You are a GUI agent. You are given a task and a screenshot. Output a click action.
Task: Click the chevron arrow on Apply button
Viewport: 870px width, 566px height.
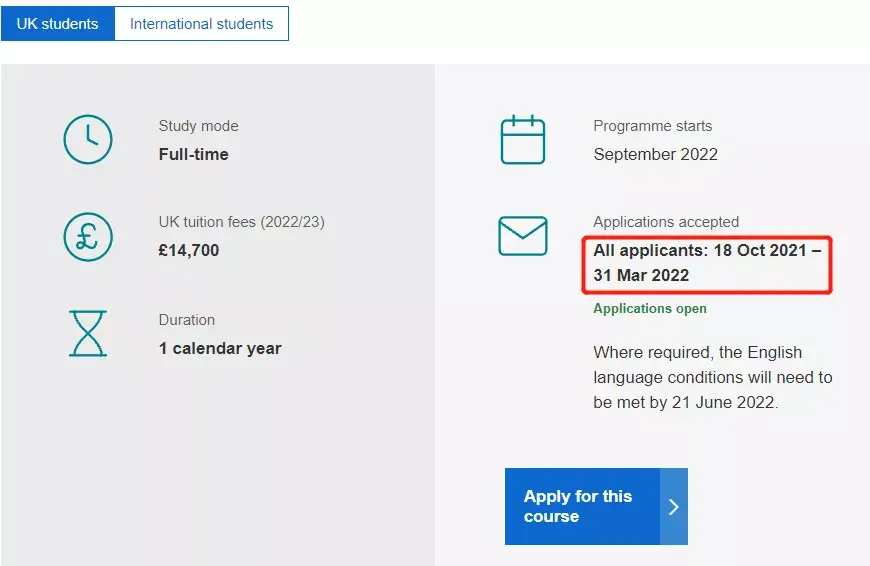point(674,507)
